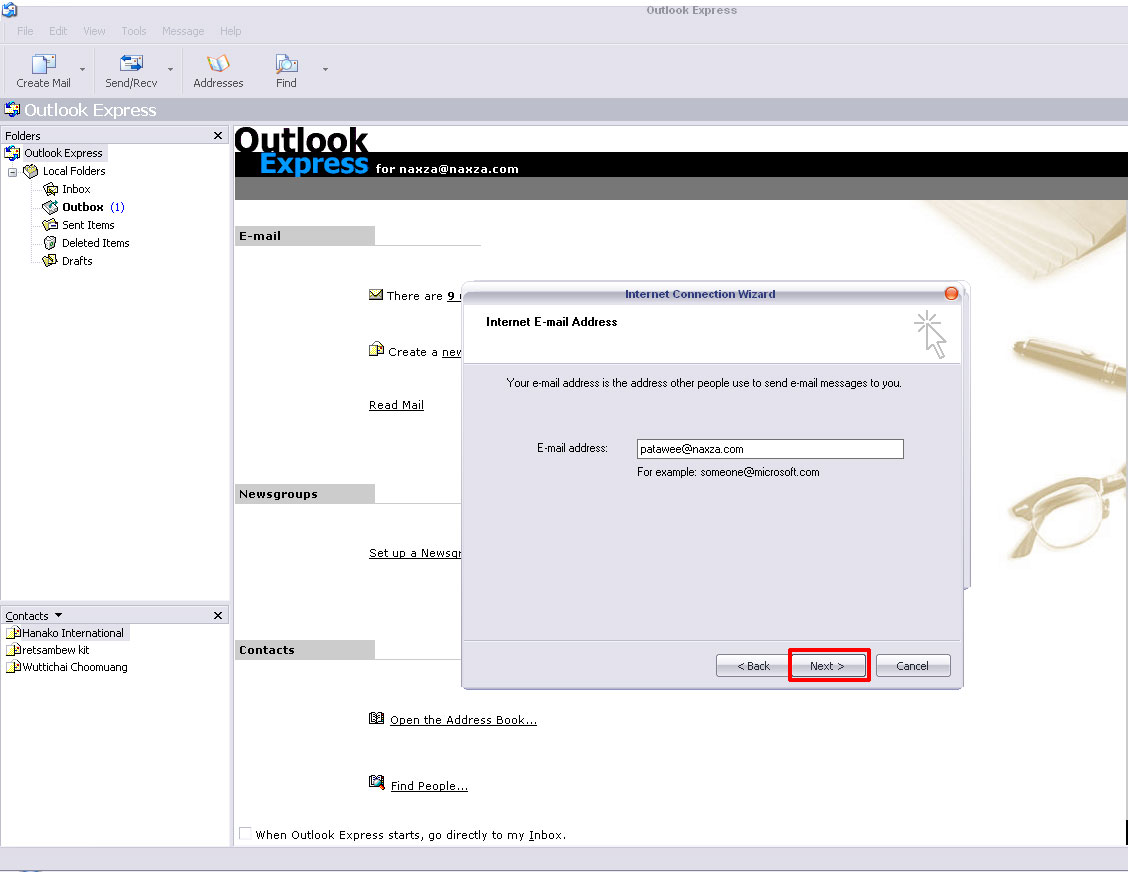Click the Set up a Newsgroups link
This screenshot has height=872, width=1128.
(x=415, y=553)
